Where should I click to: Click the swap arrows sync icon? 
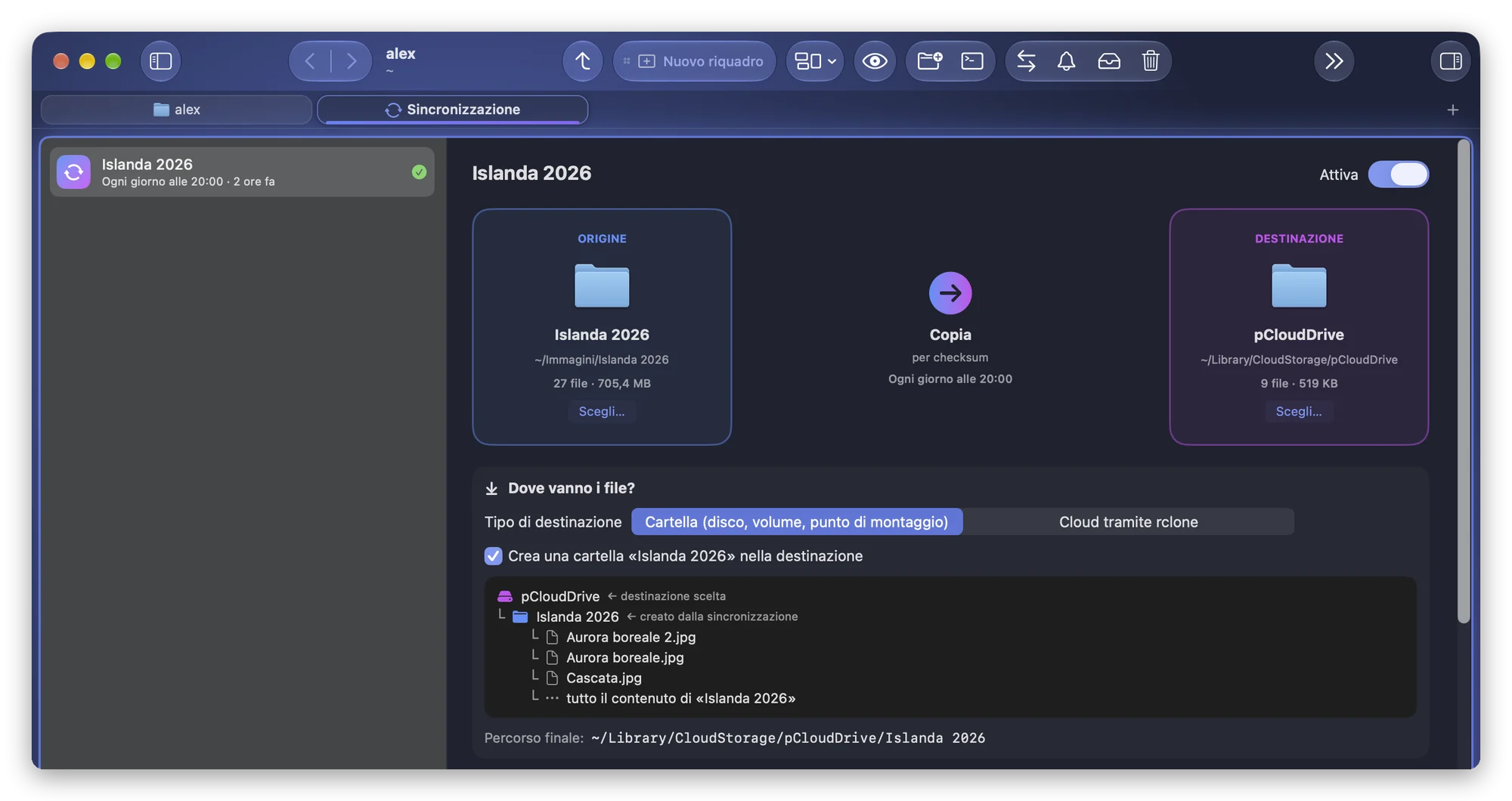[1026, 61]
